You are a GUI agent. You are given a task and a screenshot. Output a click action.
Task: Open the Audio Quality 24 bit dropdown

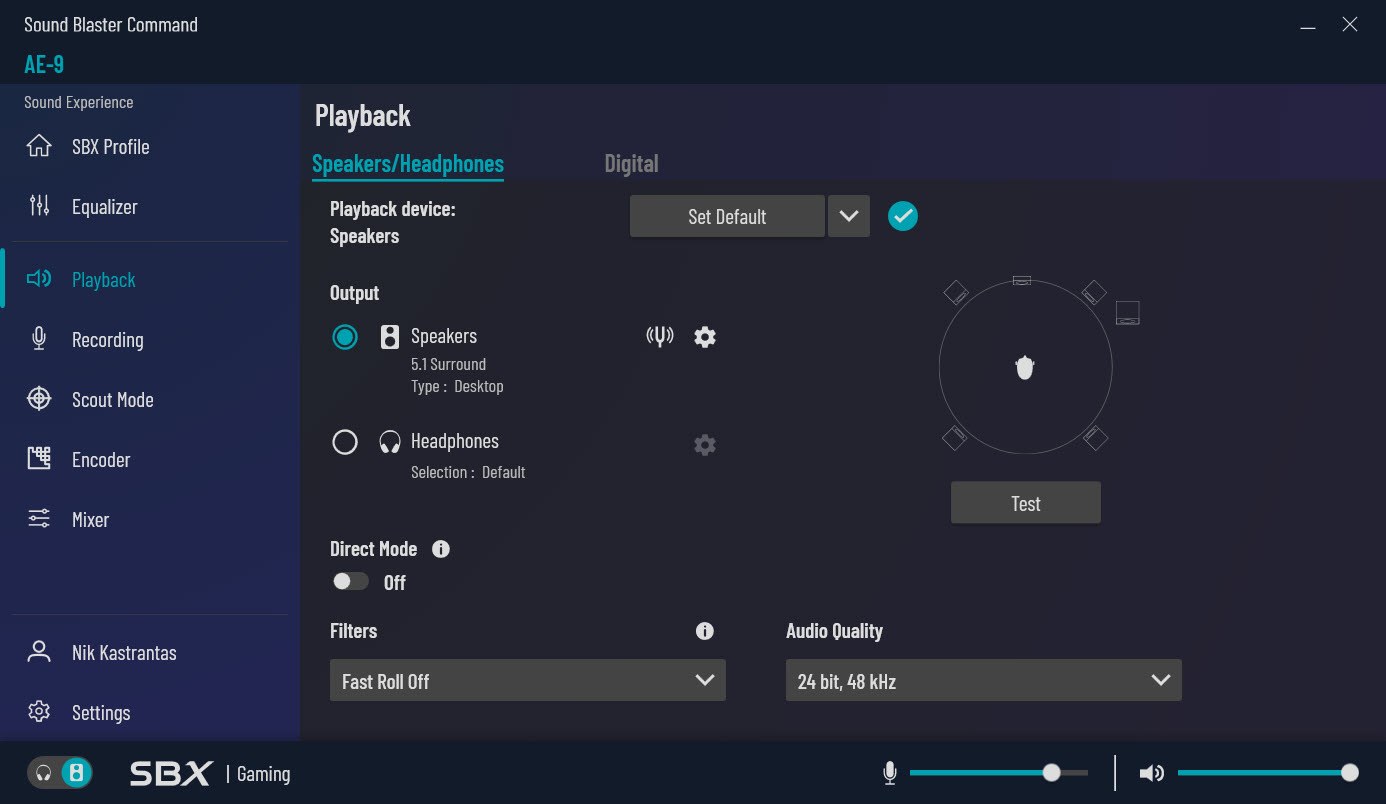tap(984, 680)
